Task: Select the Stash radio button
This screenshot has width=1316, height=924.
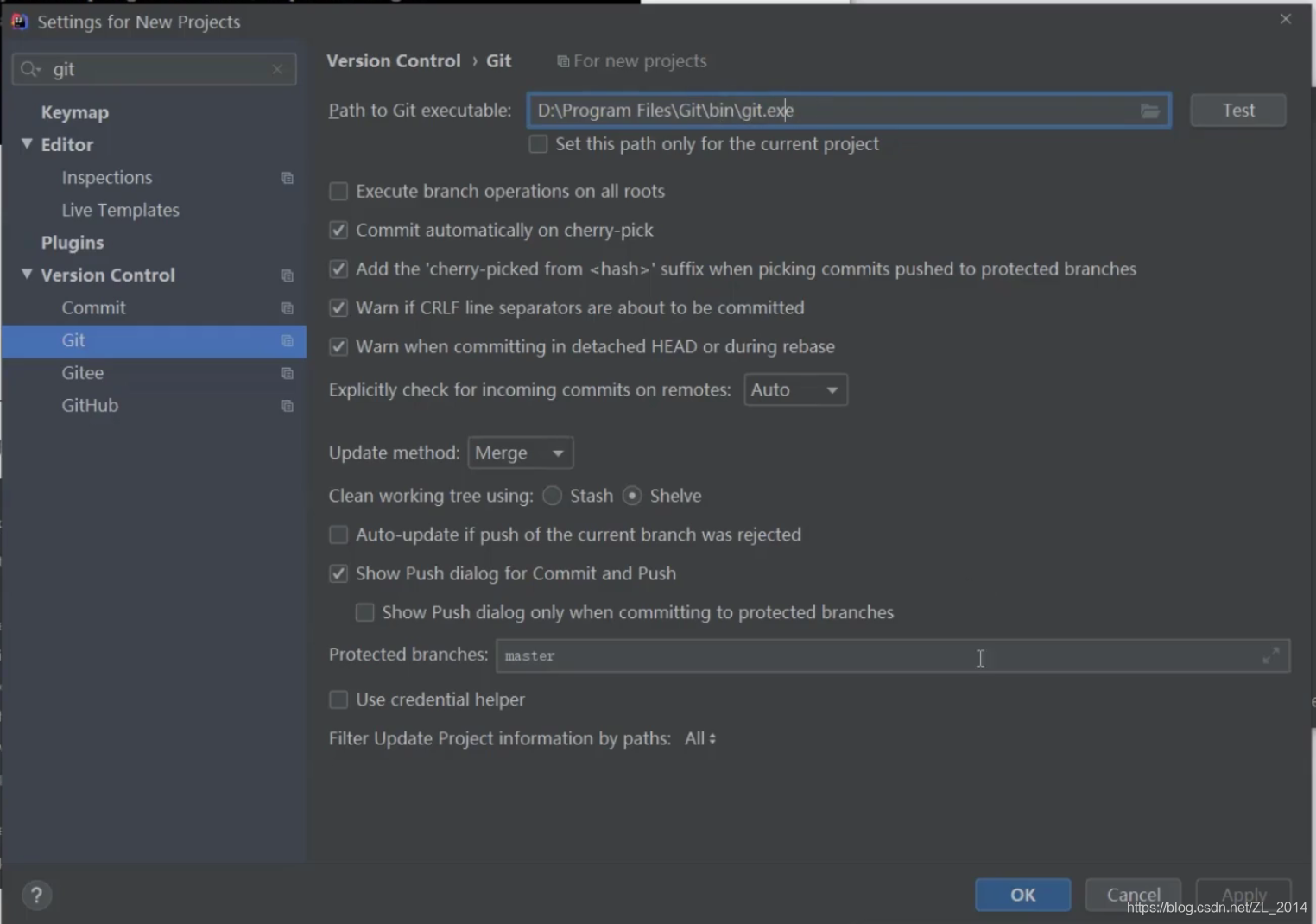Action: point(552,496)
